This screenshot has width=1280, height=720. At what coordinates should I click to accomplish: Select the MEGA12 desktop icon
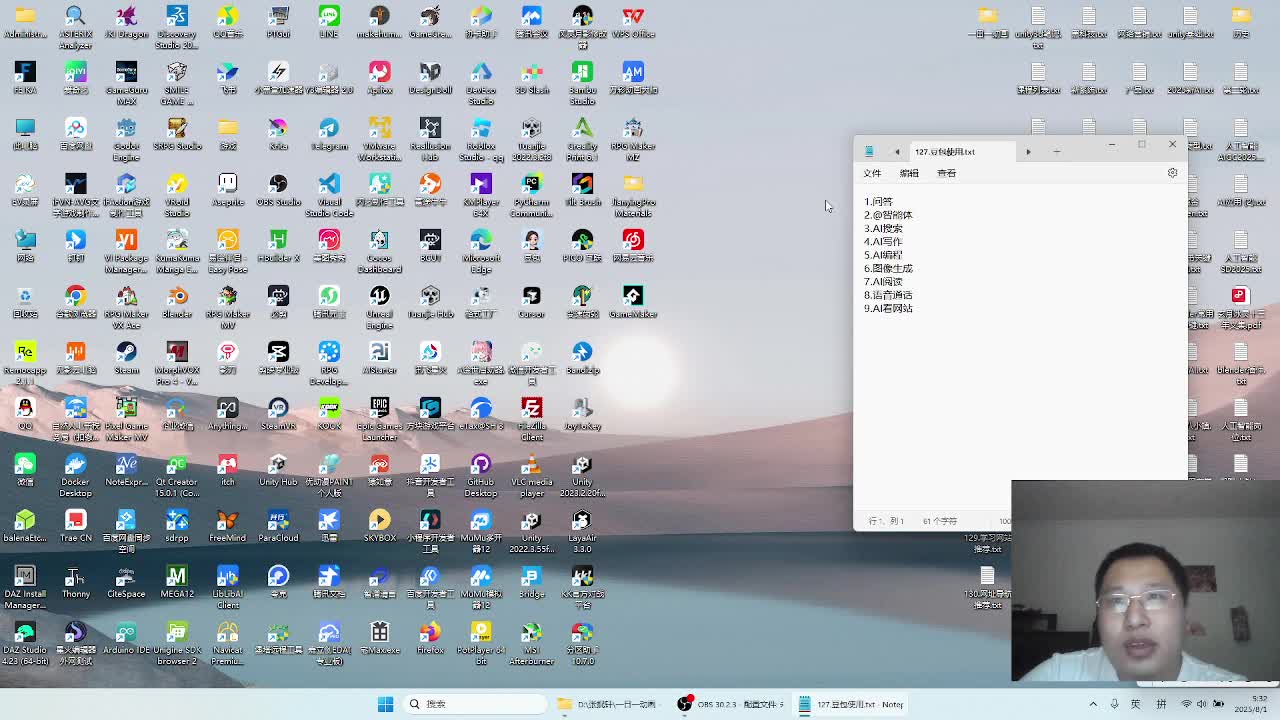click(177, 582)
